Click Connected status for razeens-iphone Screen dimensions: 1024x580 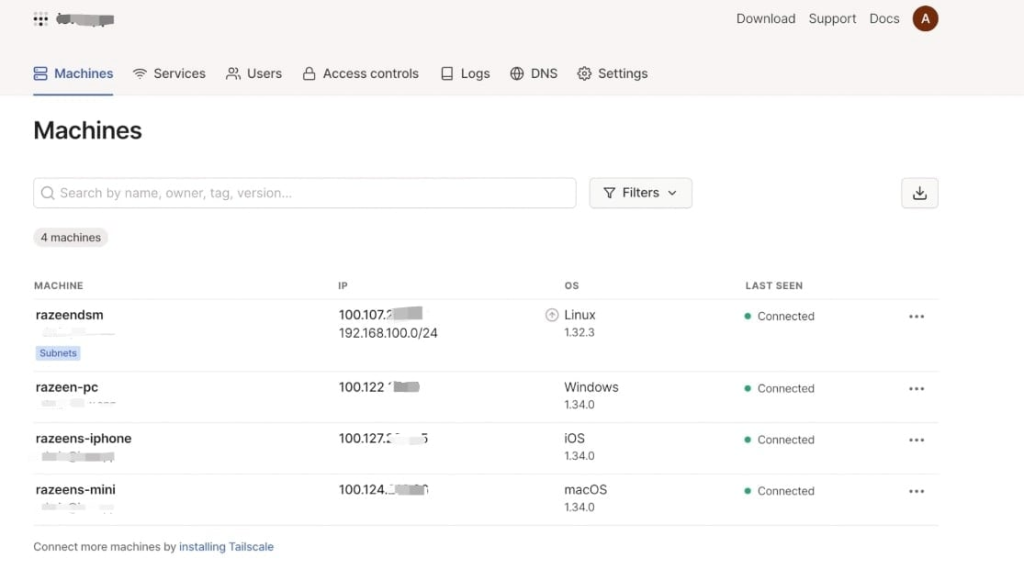tap(779, 440)
